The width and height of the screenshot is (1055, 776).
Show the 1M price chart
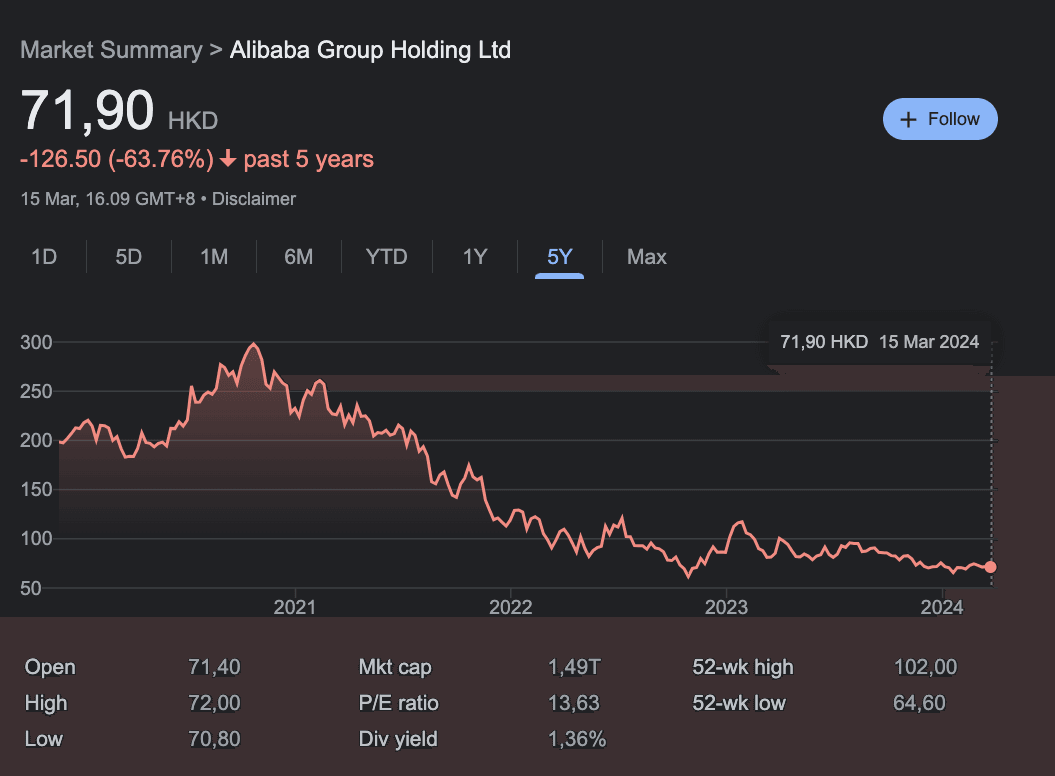tap(214, 257)
